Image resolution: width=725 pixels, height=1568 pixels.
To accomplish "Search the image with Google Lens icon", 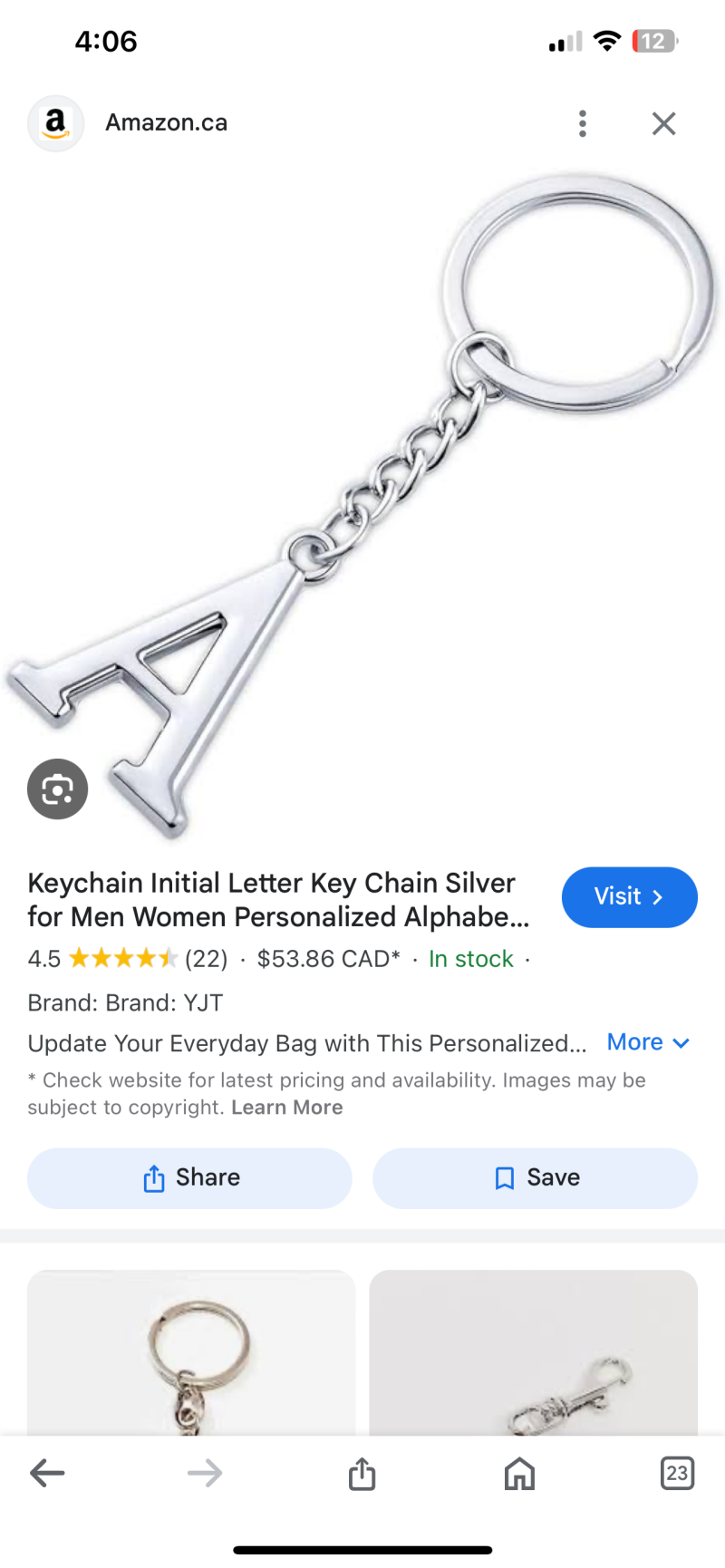I will 57,789.
